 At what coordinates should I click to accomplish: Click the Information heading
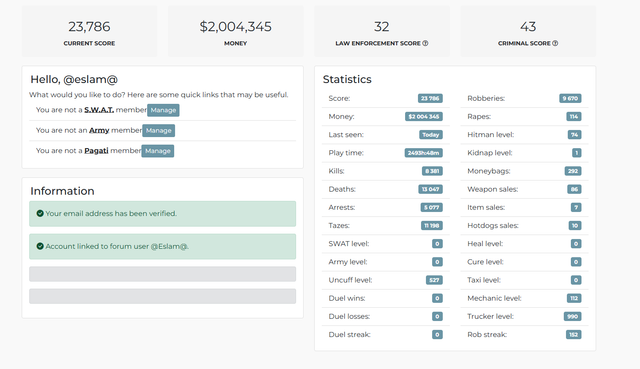click(x=62, y=191)
